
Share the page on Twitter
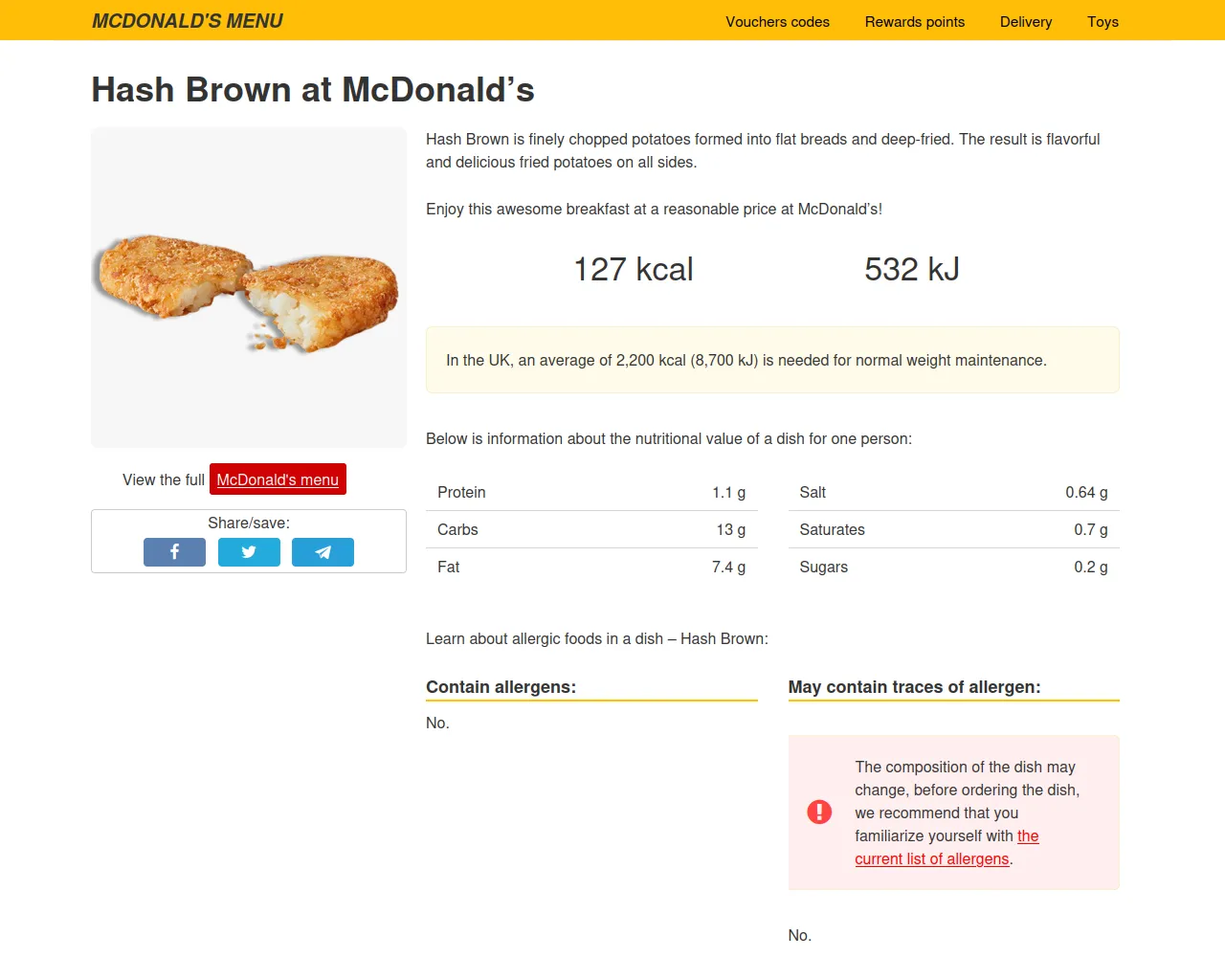249,552
